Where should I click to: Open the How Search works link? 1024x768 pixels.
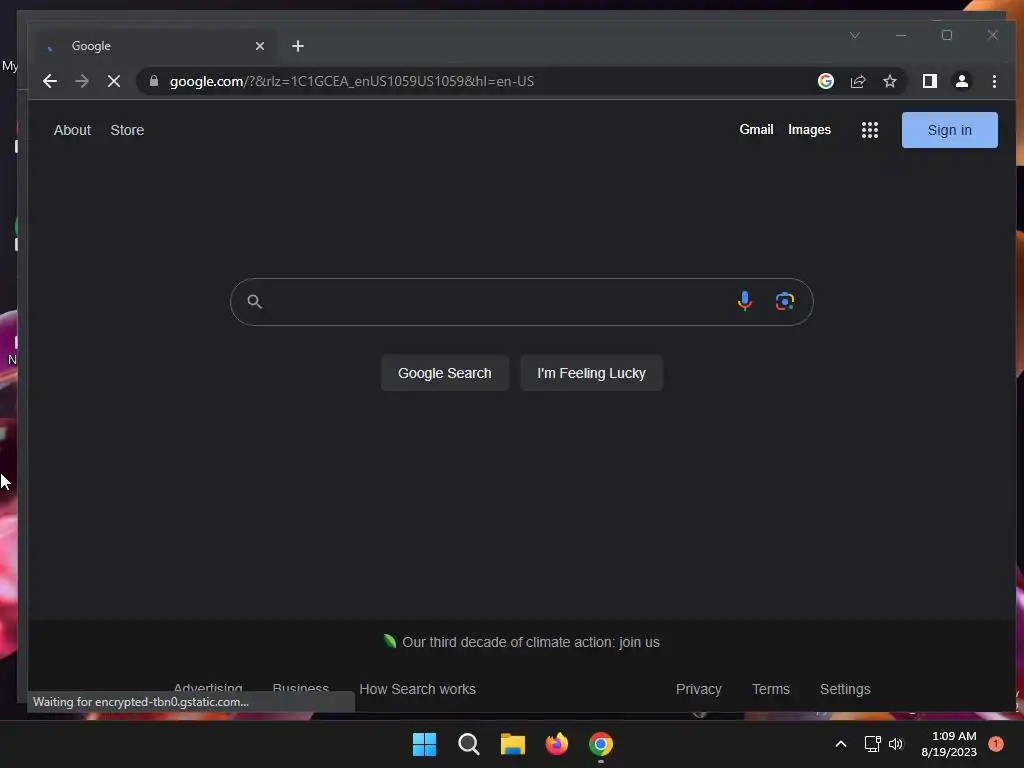coord(417,689)
